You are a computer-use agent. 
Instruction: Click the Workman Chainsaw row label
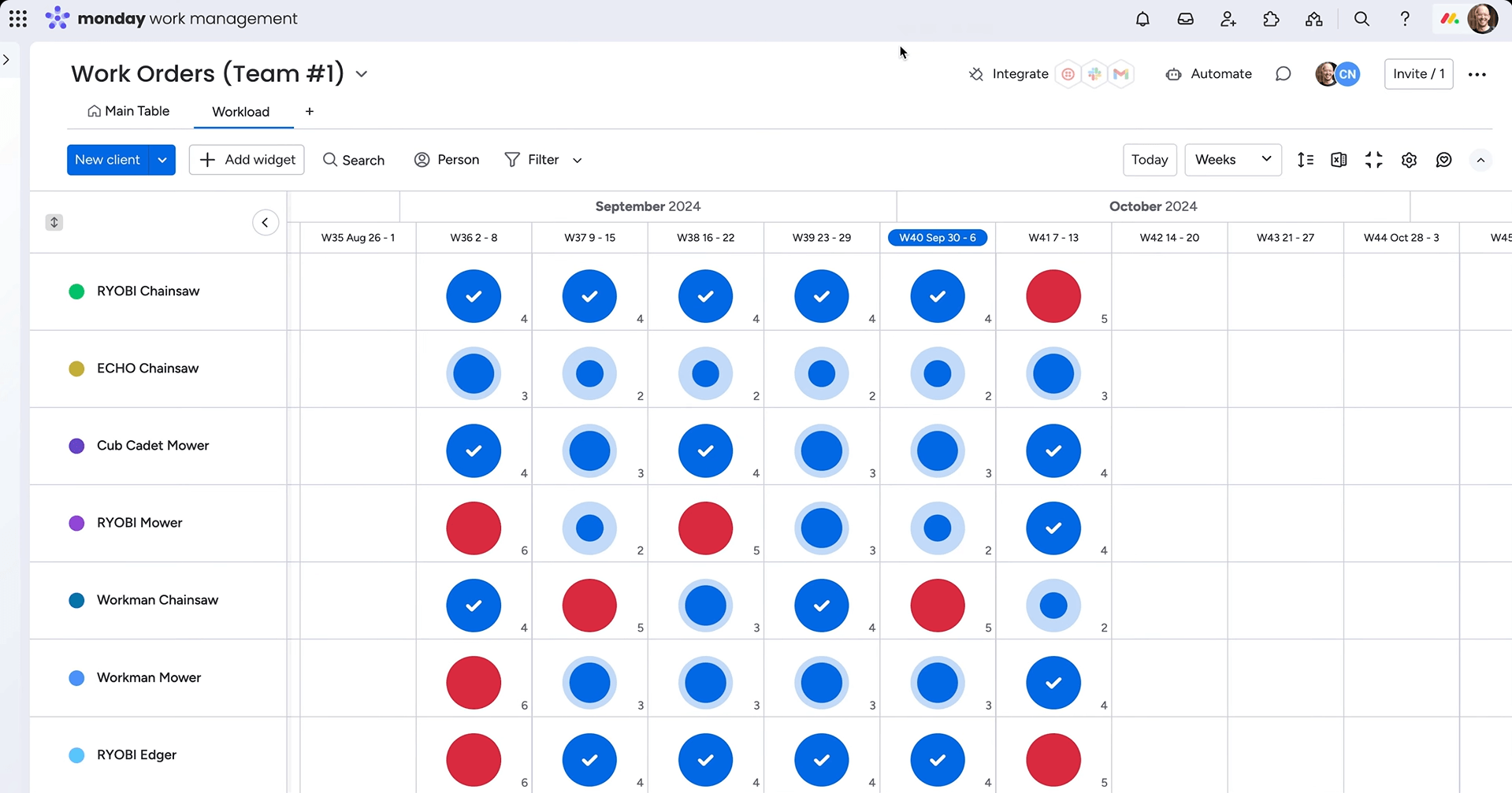point(158,600)
